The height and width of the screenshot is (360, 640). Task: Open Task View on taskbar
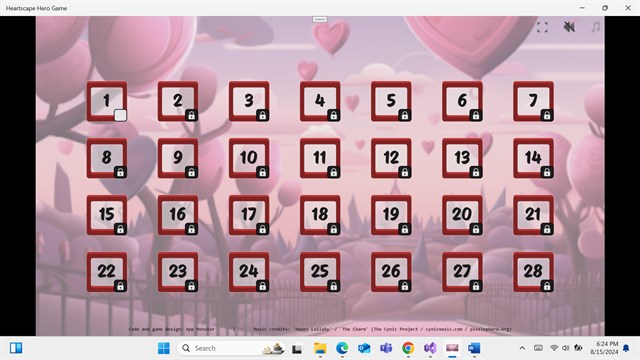pos(297,349)
